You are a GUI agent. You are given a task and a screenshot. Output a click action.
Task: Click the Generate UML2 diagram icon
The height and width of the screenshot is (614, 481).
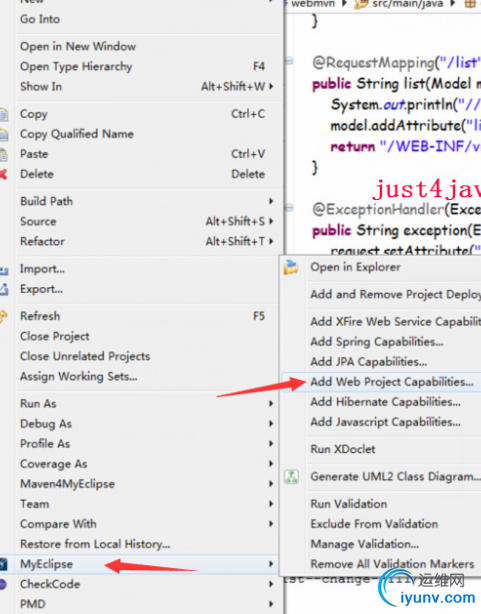click(291, 477)
